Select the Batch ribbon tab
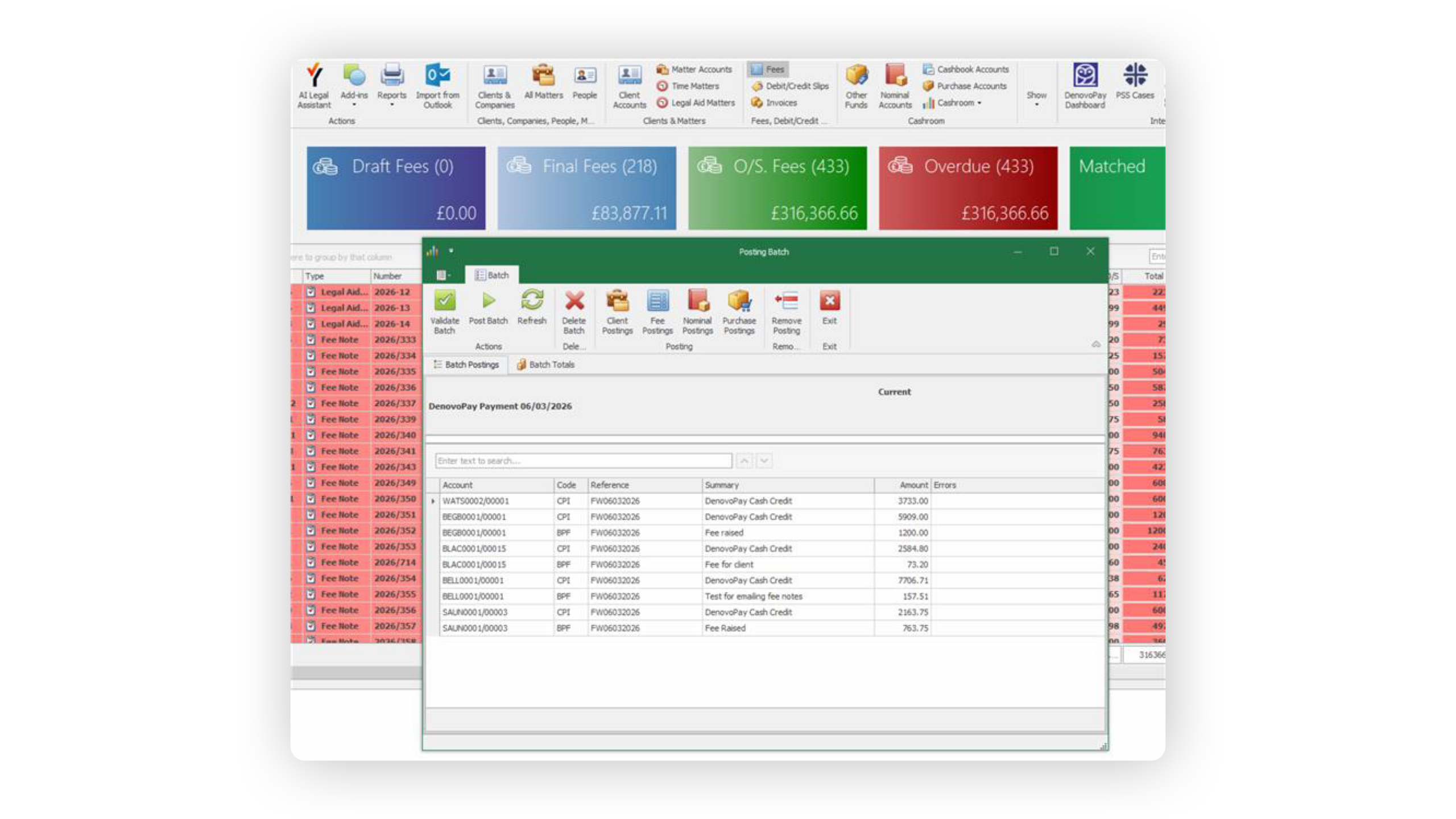The width and height of the screenshot is (1456, 819). [492, 275]
